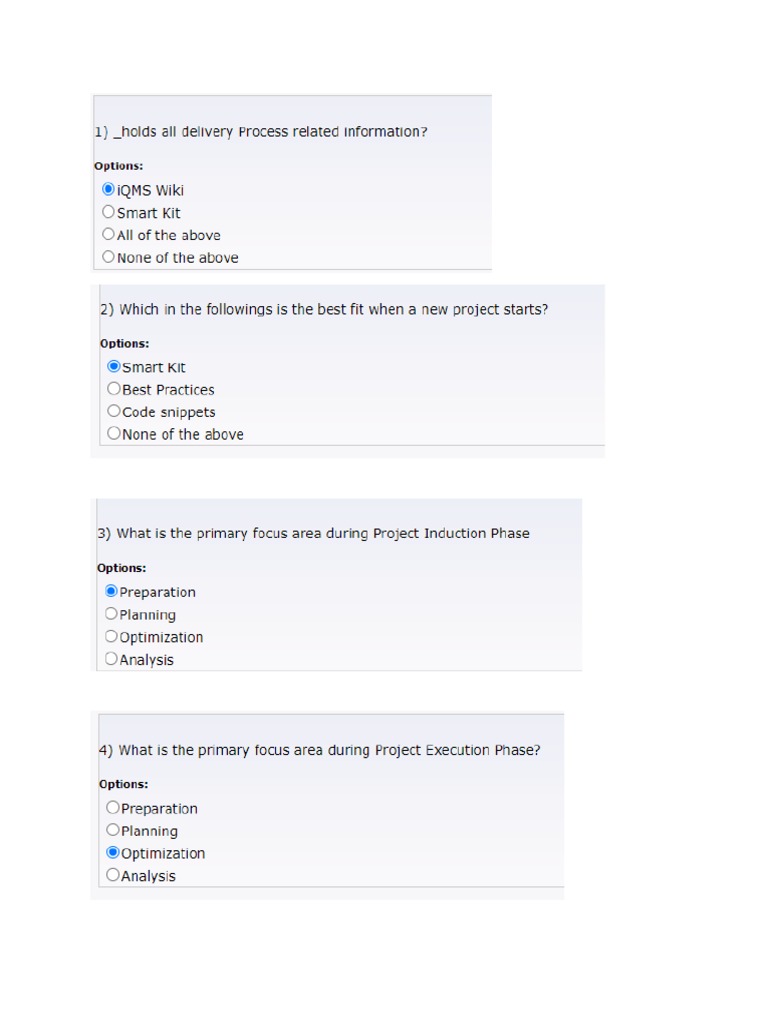This screenshot has height=1024, width=768.
Task: Select Preparation for Project Induction Phase question
Action: [111, 591]
